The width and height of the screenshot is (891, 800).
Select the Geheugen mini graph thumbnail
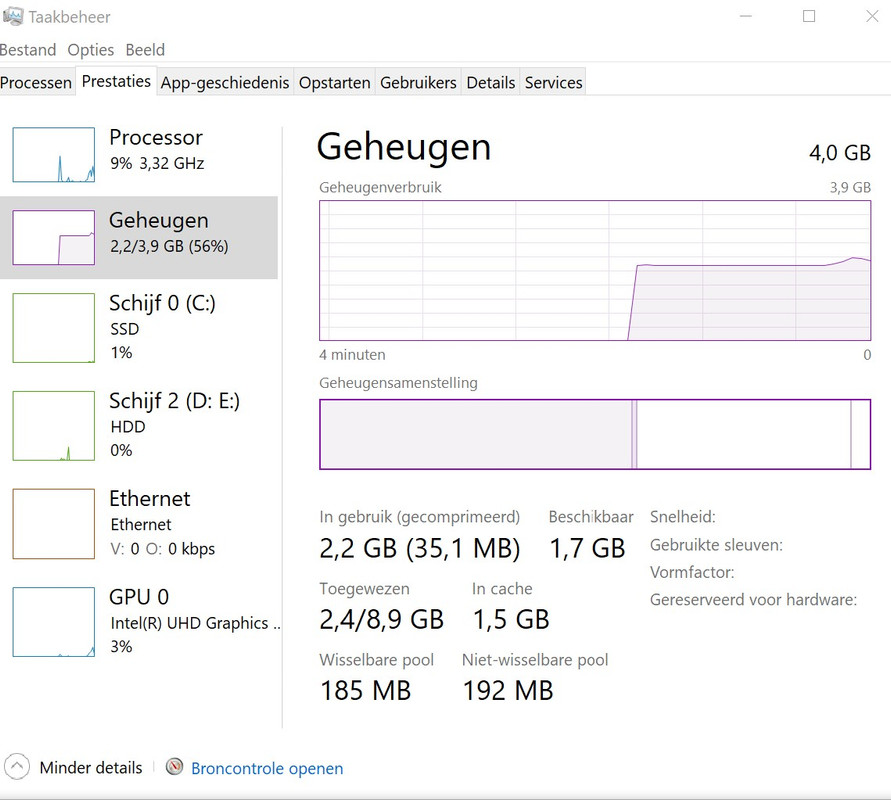click(x=54, y=237)
